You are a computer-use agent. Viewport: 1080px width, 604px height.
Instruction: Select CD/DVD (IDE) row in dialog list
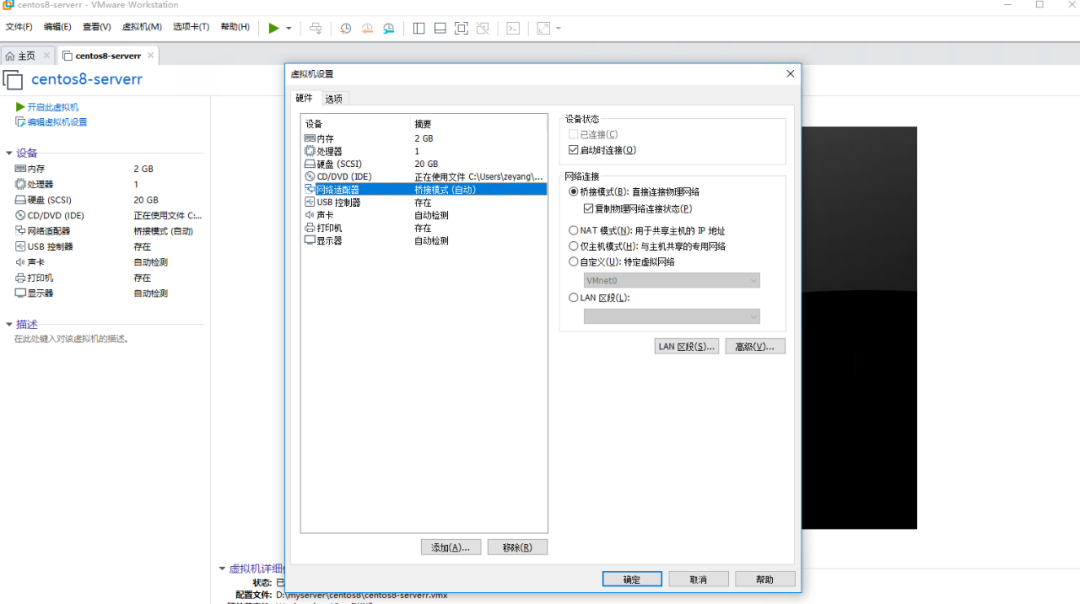[424, 176]
